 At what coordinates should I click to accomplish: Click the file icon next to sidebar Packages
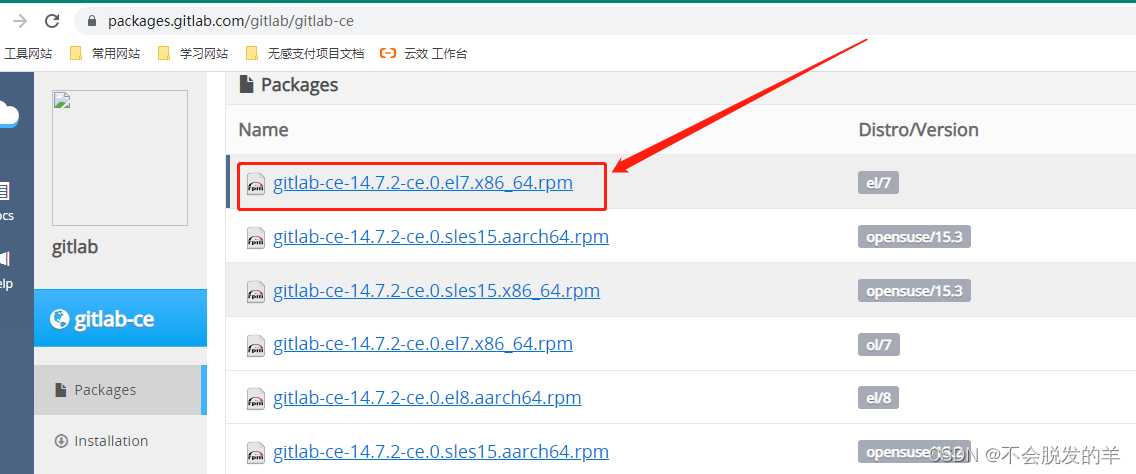61,390
